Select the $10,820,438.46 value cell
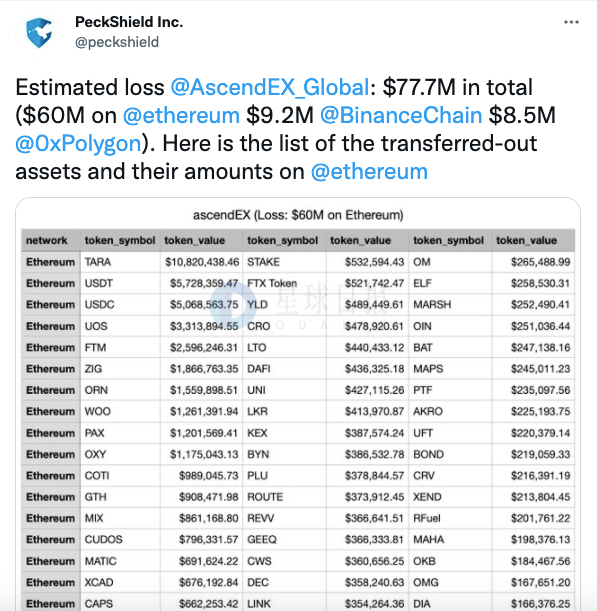Viewport: 597px width, 611px height. pos(201,262)
